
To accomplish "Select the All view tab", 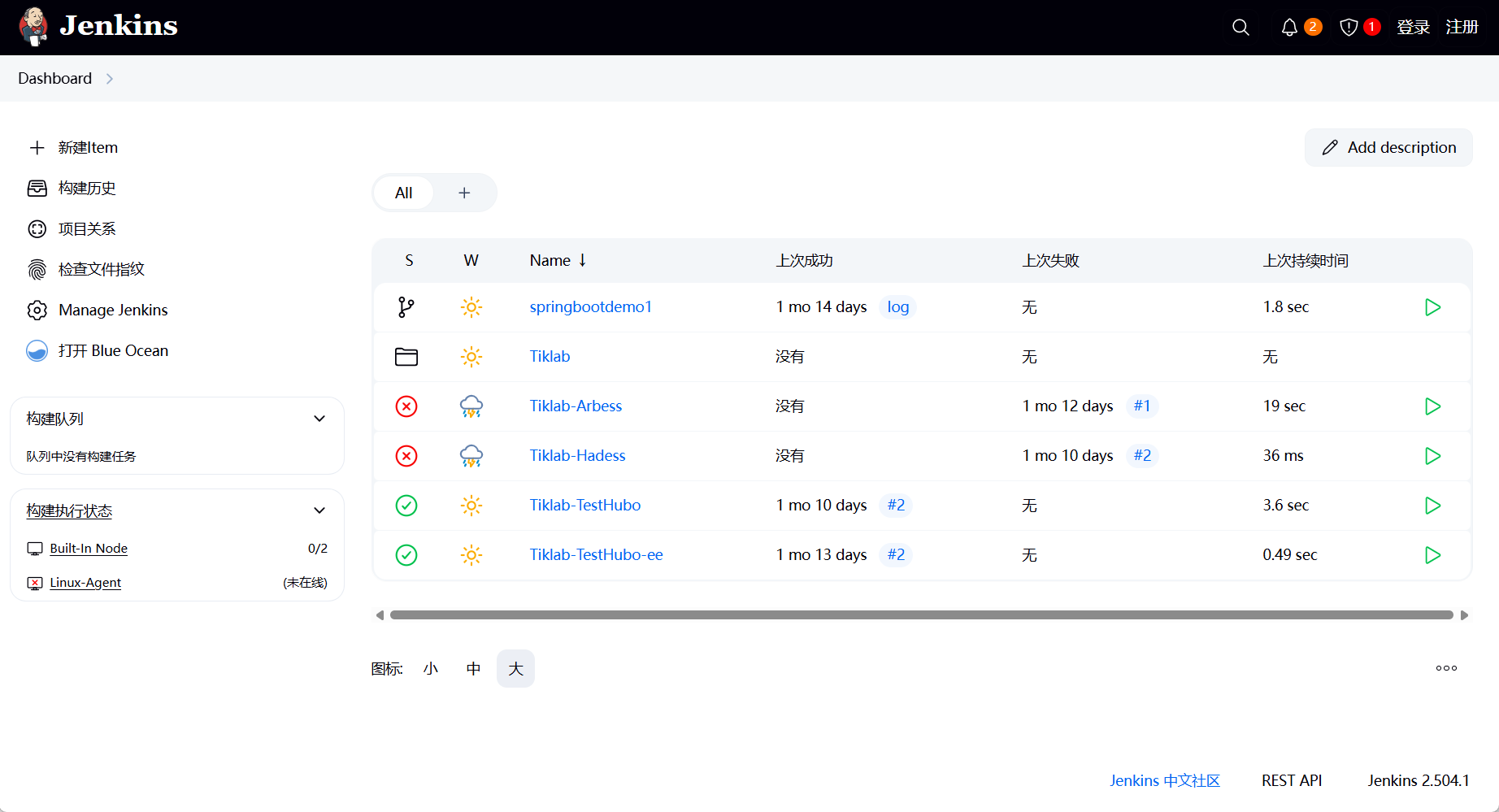I will click(403, 193).
